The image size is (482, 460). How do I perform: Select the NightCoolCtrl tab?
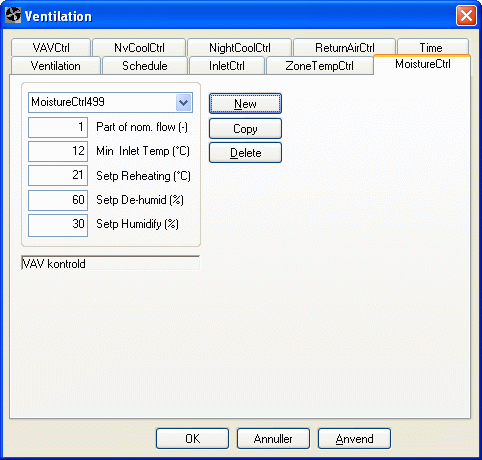click(240, 47)
